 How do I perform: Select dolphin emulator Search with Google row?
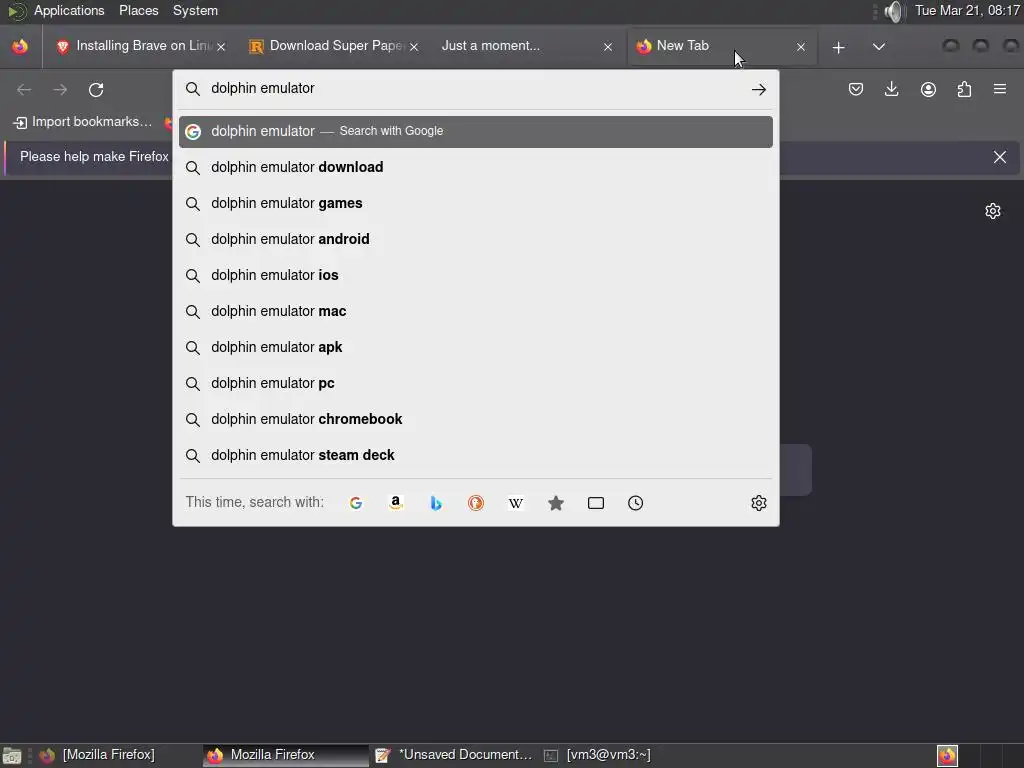click(475, 131)
